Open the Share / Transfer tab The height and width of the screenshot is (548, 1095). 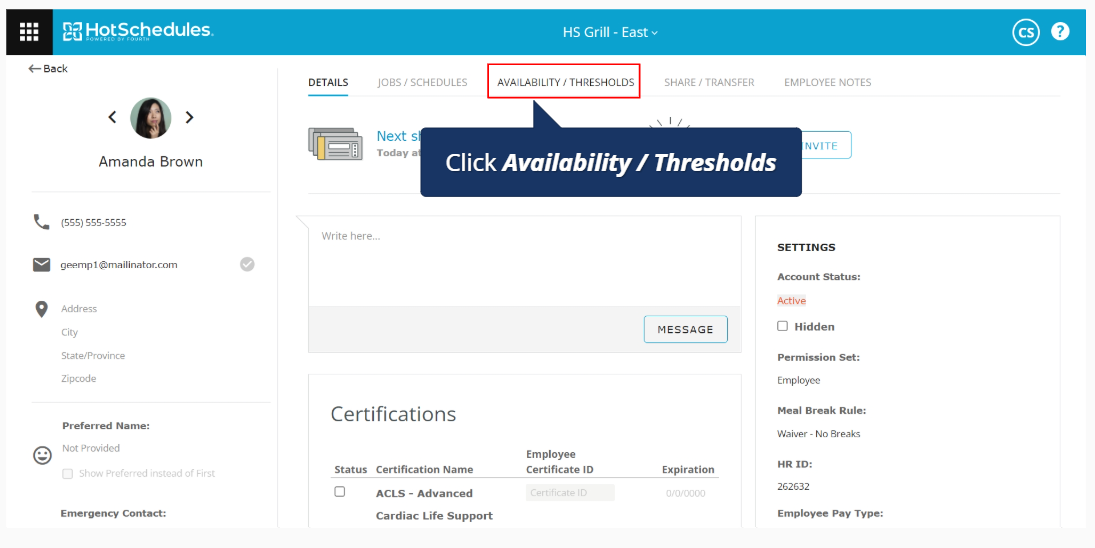click(x=709, y=82)
